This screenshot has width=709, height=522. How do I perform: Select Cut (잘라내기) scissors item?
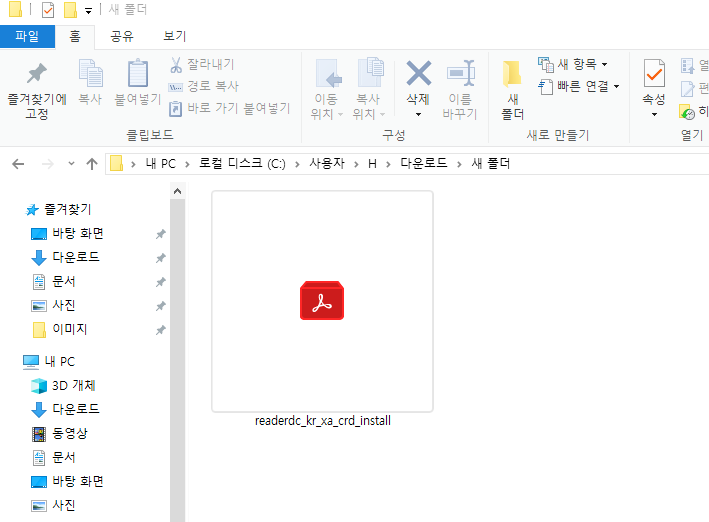(202, 65)
